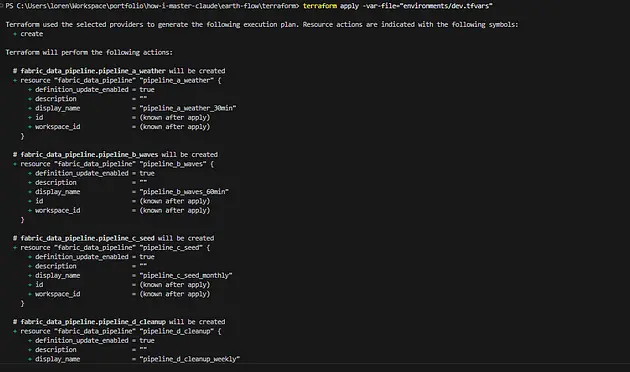Click 'Terraform will perform the following actions:' line
Screen dimensions: 630x372
tap(89, 52)
